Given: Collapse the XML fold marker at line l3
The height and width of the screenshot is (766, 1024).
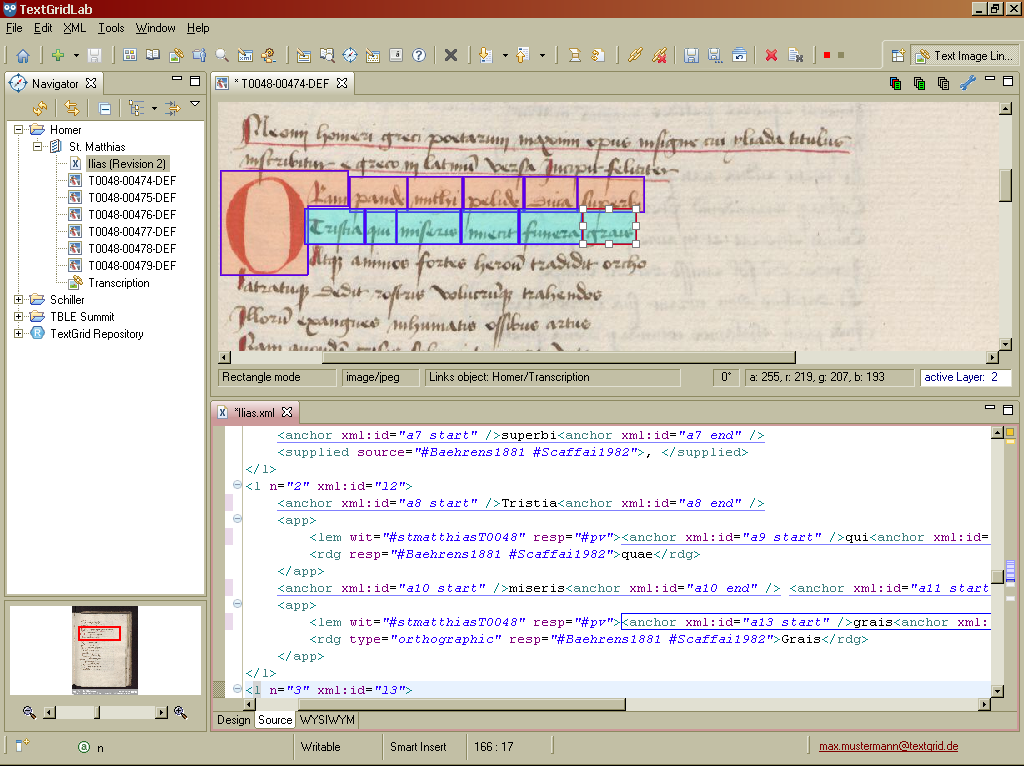Looking at the screenshot, I should [x=237, y=690].
